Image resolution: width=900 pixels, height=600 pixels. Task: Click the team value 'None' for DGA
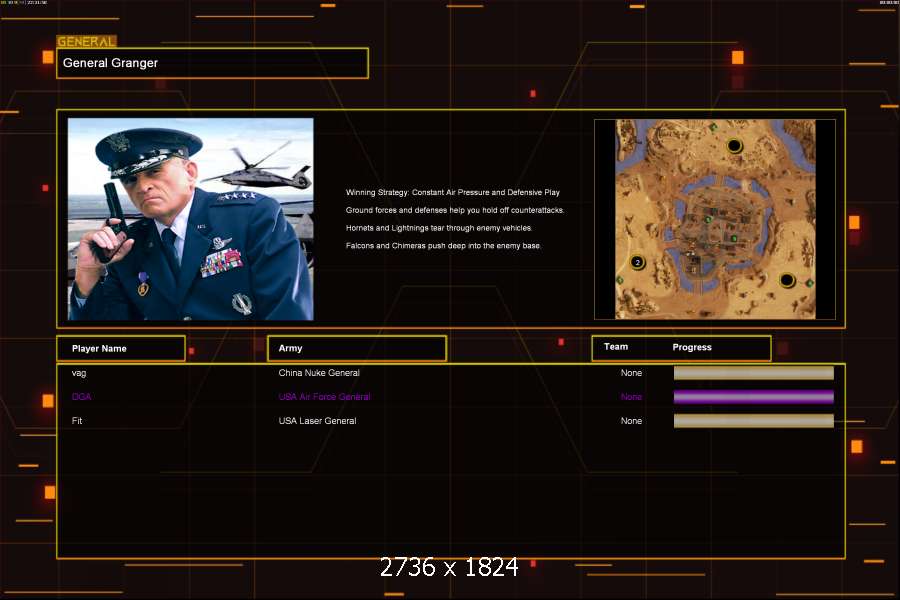tap(631, 397)
